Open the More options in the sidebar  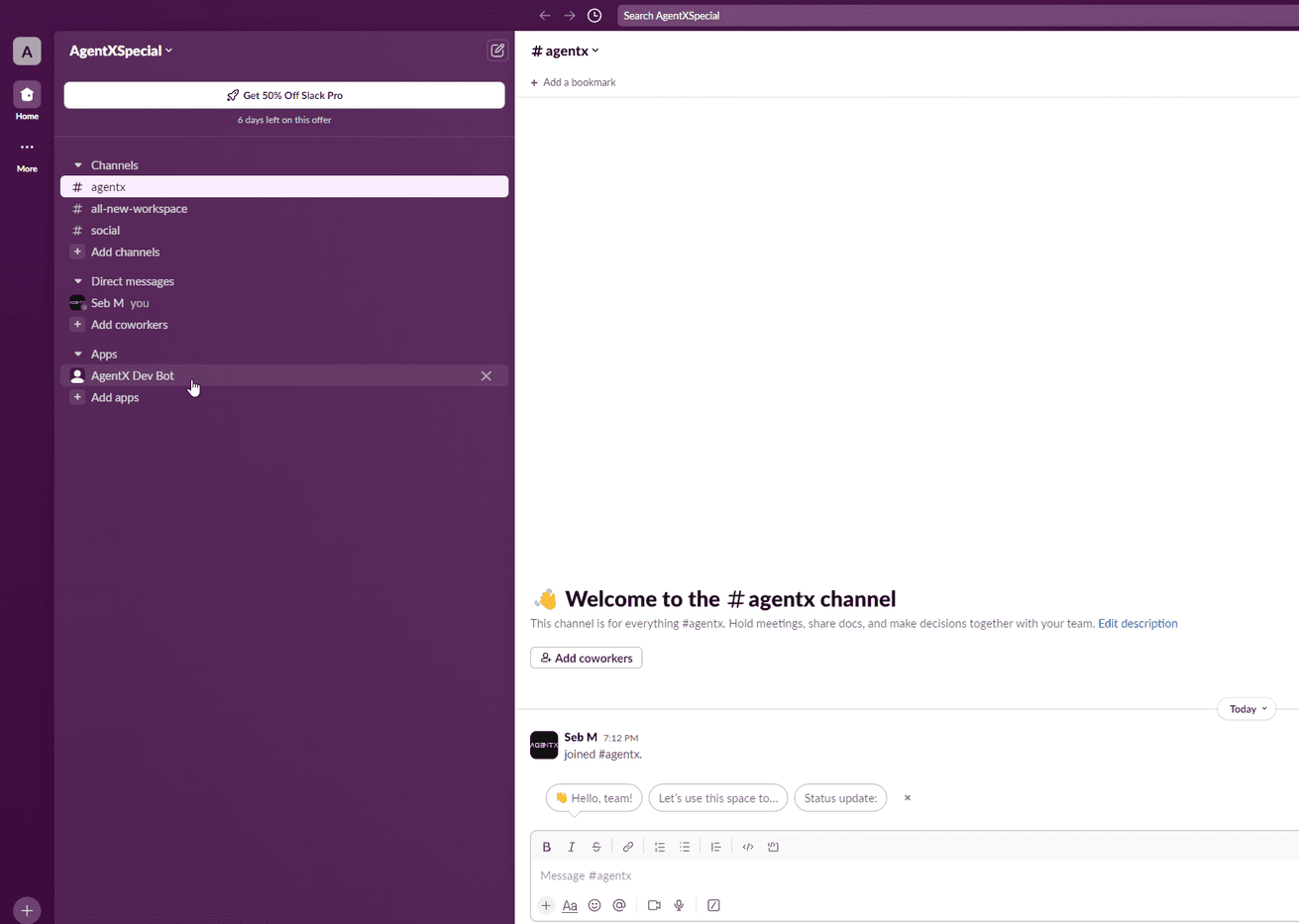pos(27,155)
